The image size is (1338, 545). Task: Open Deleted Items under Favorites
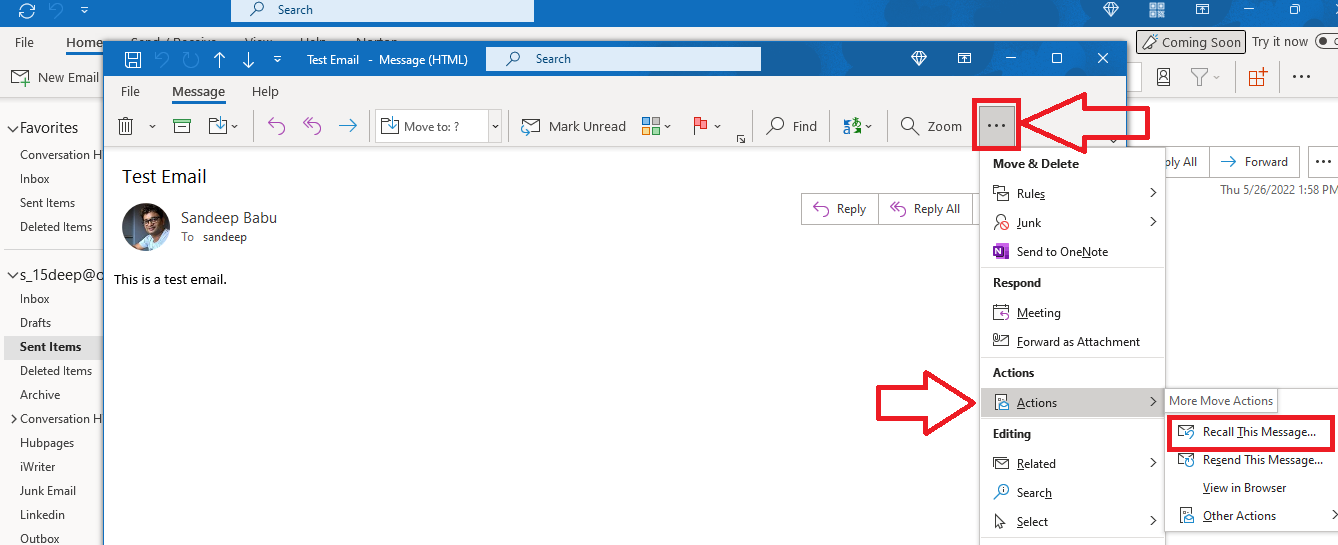coord(56,227)
